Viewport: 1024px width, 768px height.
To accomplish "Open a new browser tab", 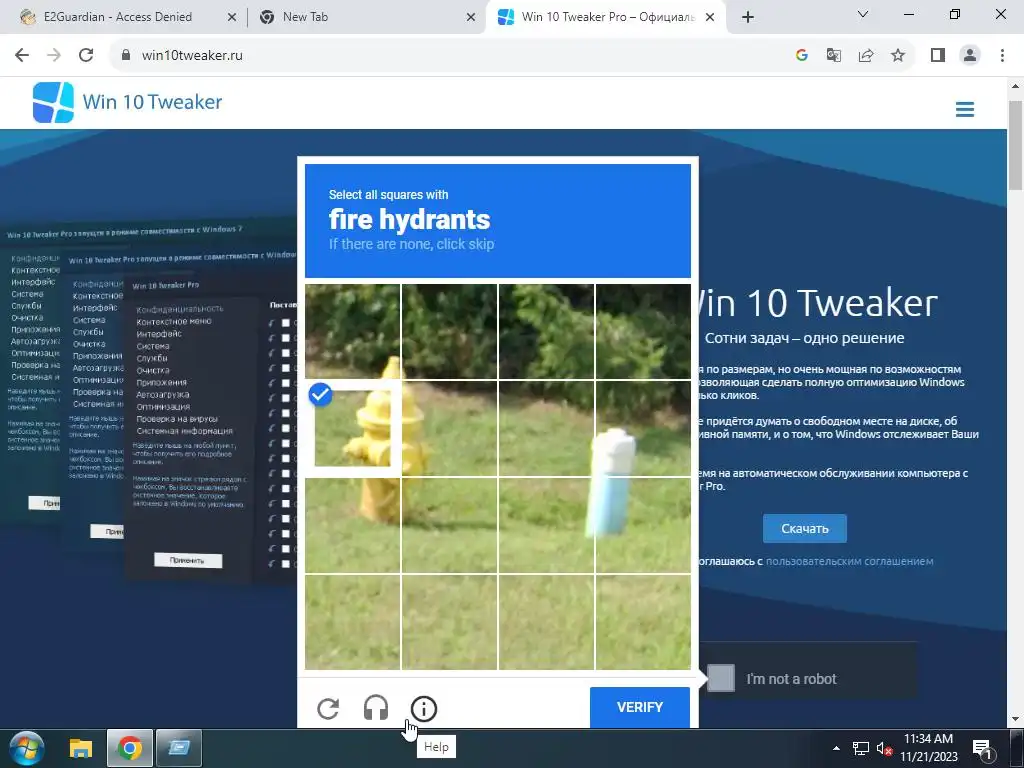I will point(748,18).
